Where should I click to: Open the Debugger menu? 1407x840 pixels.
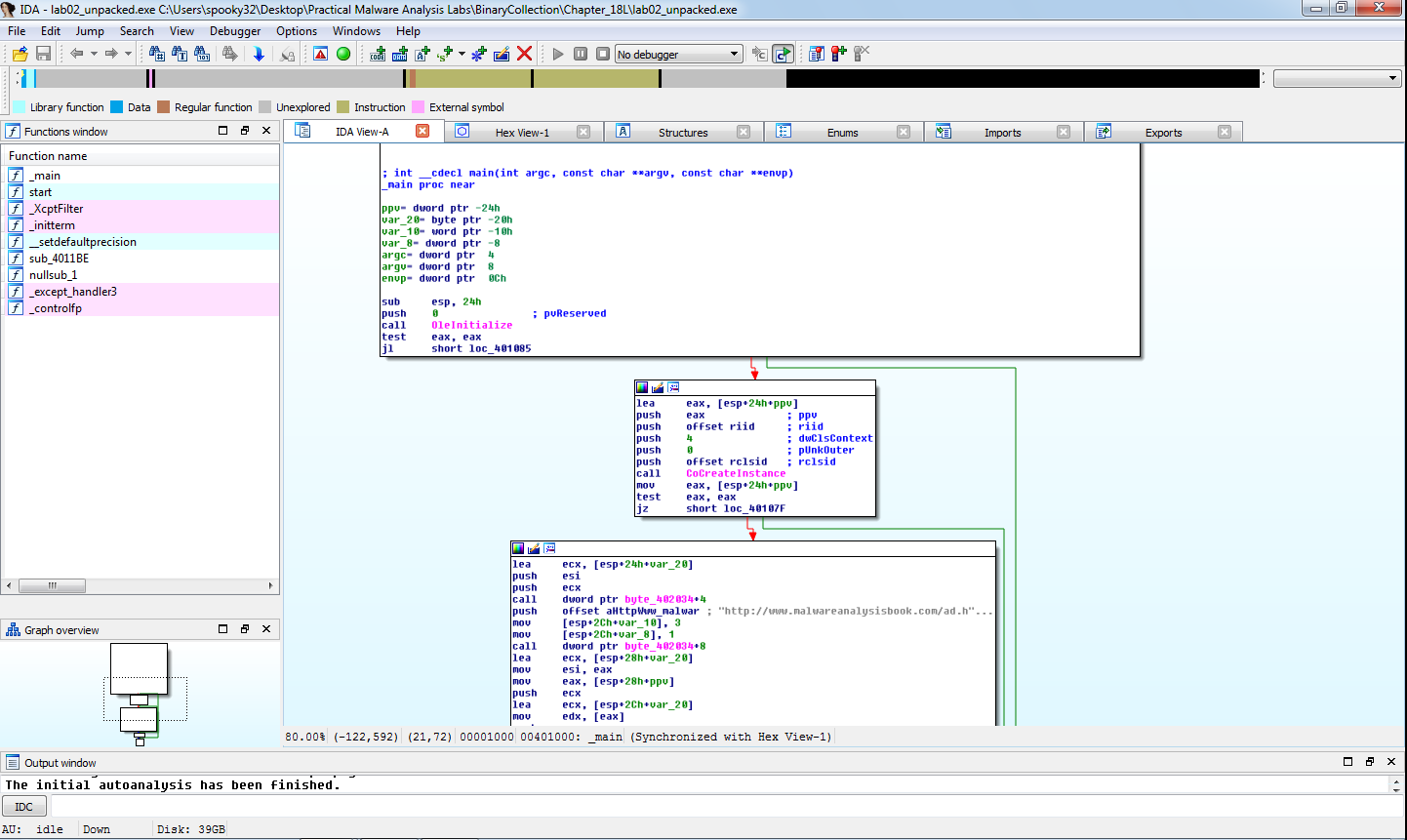pos(235,30)
